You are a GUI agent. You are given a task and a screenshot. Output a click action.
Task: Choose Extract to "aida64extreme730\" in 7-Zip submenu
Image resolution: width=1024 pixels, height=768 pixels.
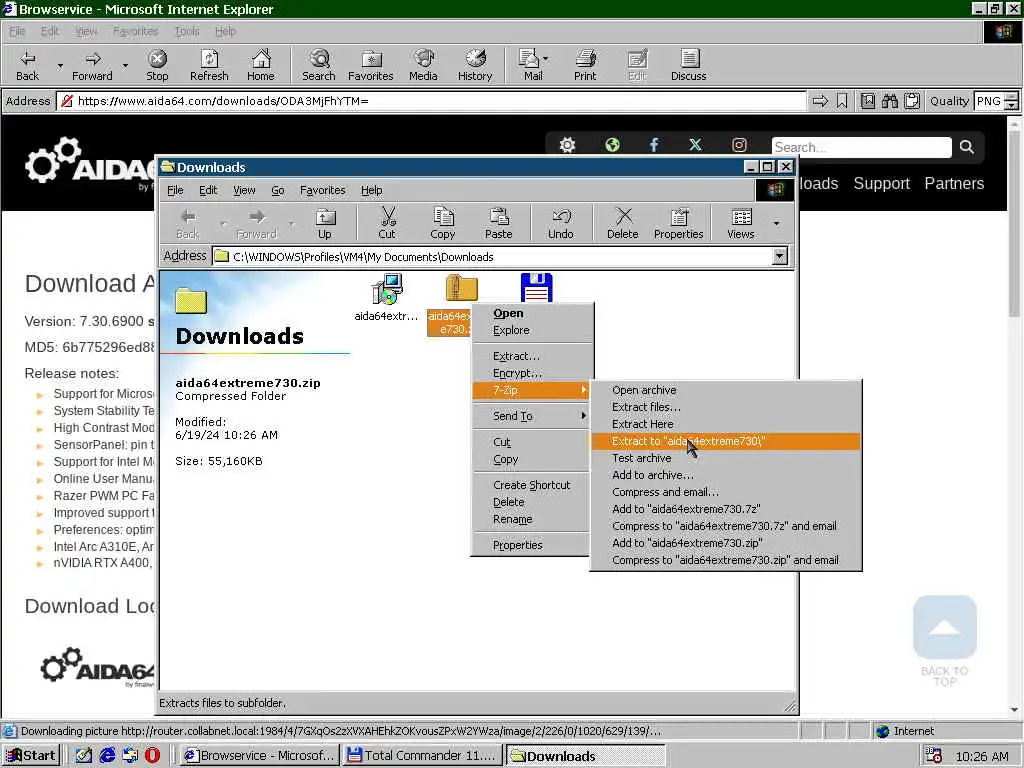click(726, 441)
